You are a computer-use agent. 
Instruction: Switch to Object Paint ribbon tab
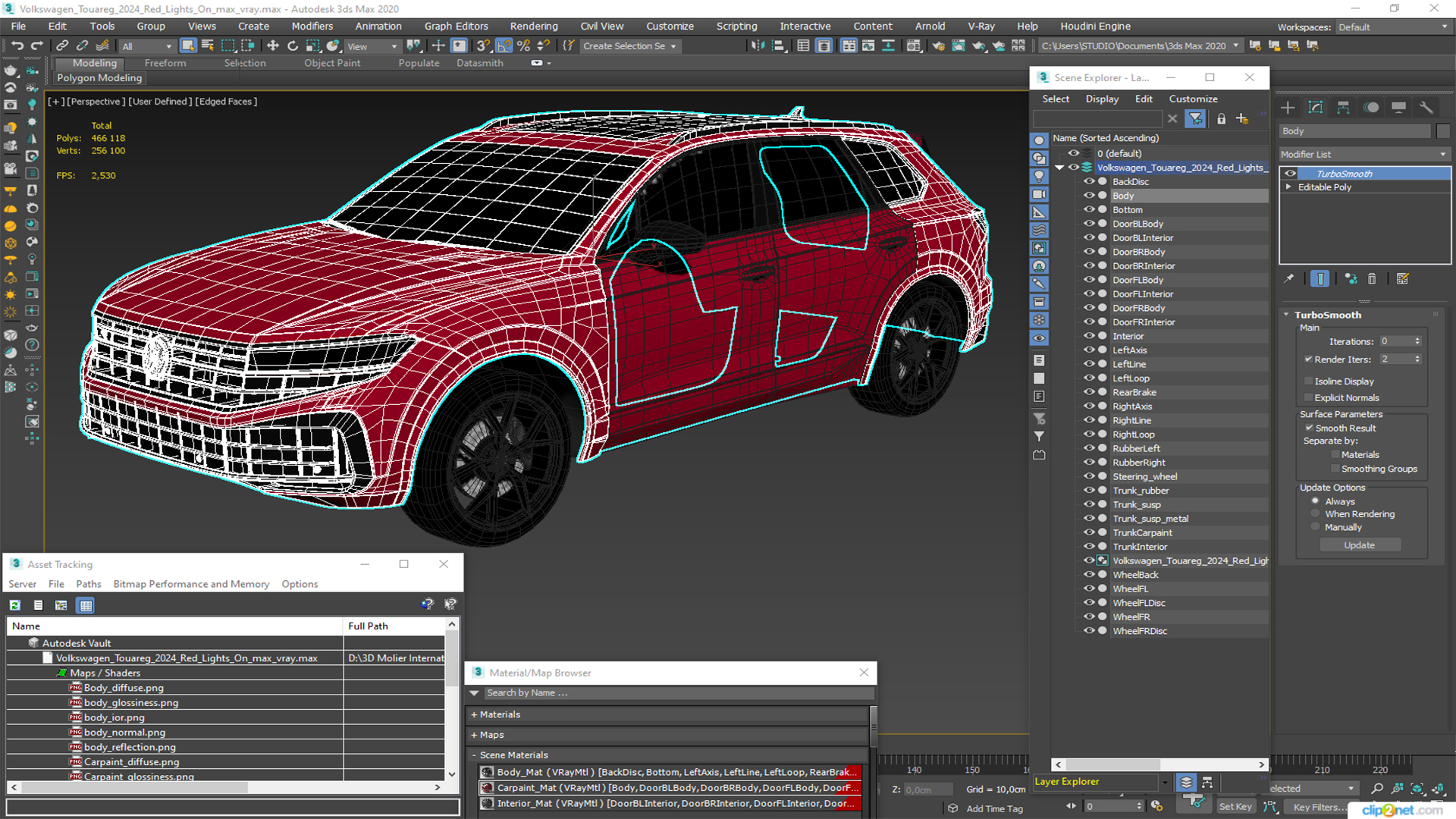pos(332,63)
